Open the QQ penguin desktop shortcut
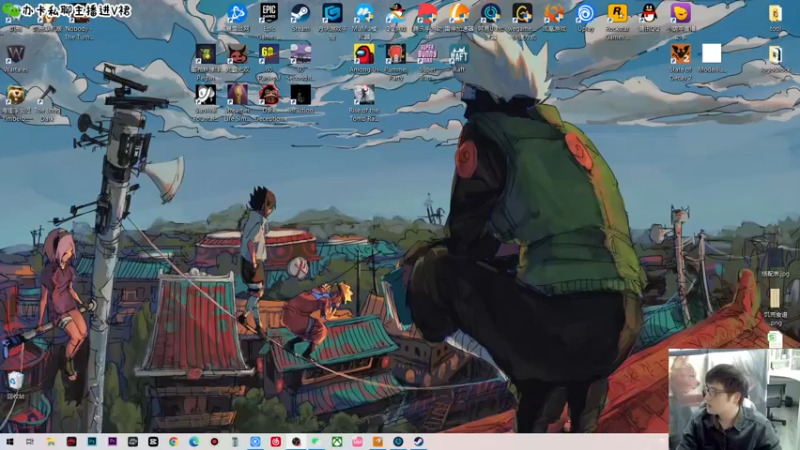The width and height of the screenshot is (800, 450). click(x=648, y=14)
